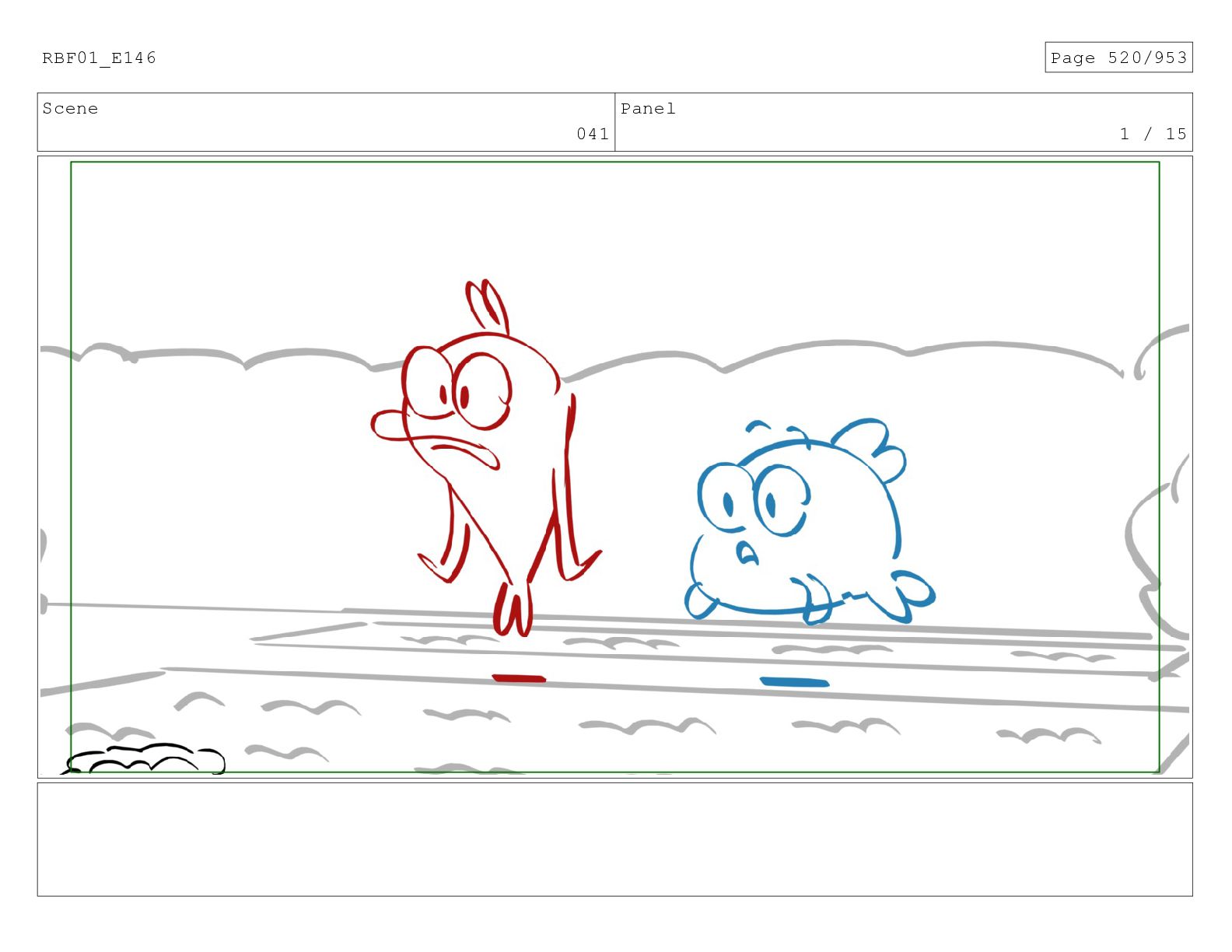Click the panel count 1 / 15

point(1153,134)
